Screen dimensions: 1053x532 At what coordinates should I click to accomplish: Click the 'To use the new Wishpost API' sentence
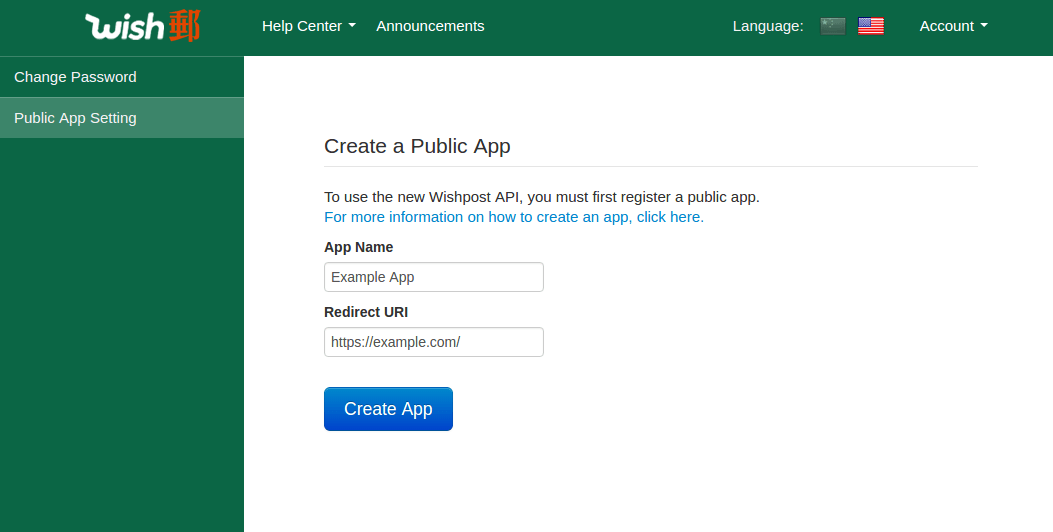click(x=542, y=197)
